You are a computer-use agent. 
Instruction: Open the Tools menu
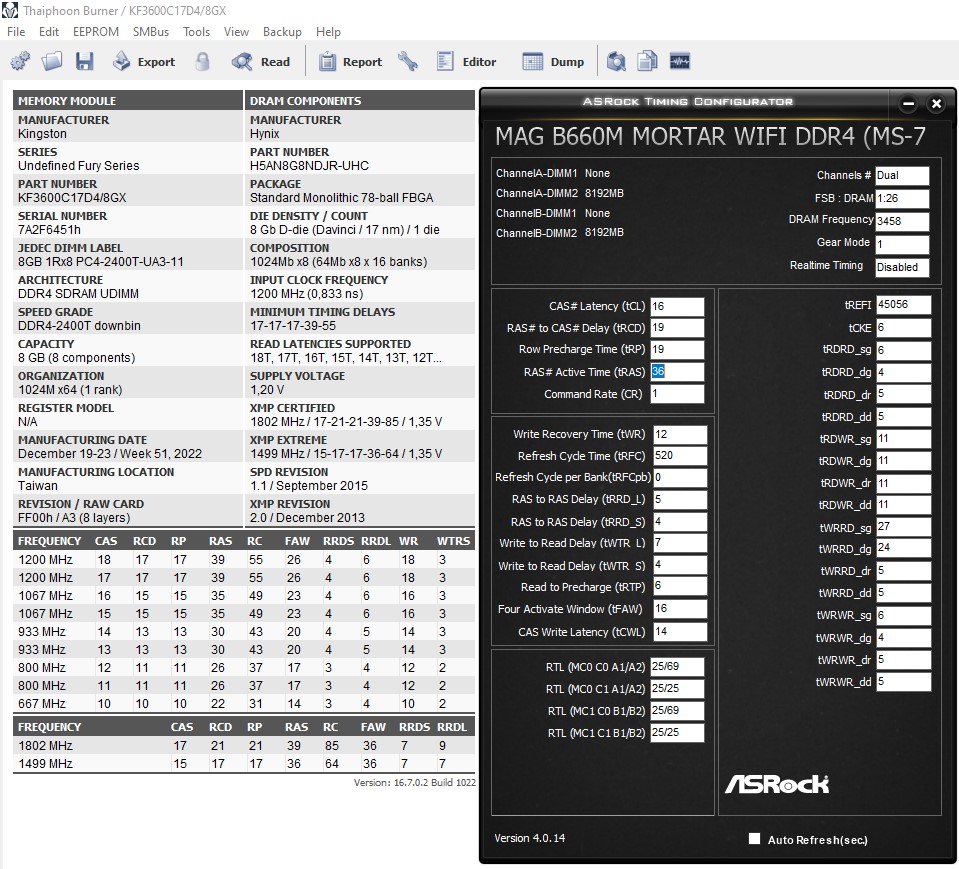196,32
